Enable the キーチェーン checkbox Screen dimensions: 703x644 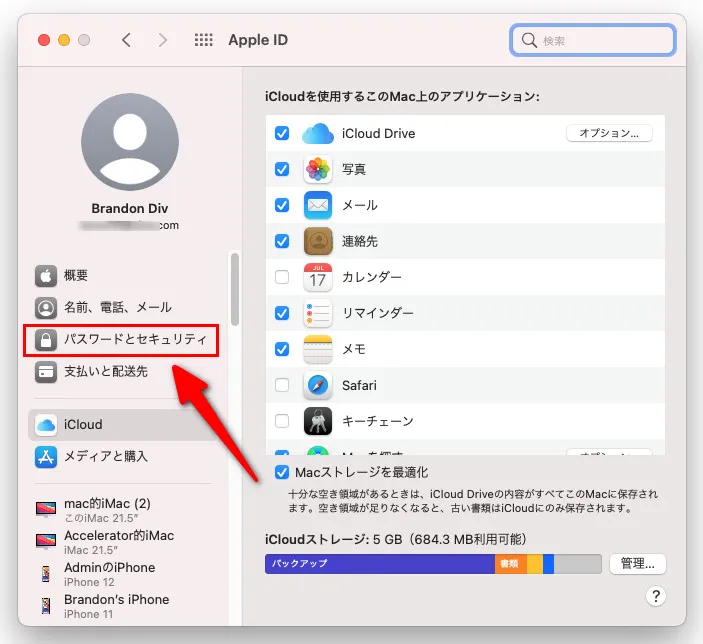(x=282, y=421)
